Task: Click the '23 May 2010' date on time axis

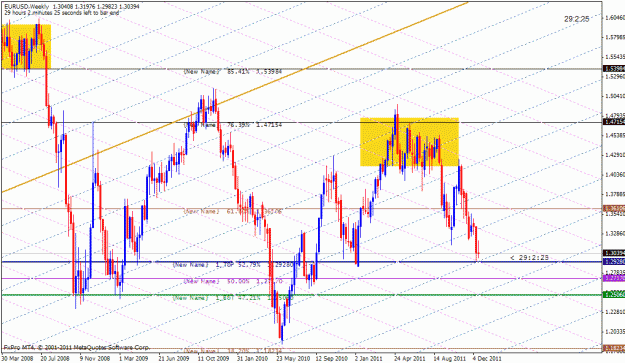Action: click(x=293, y=359)
